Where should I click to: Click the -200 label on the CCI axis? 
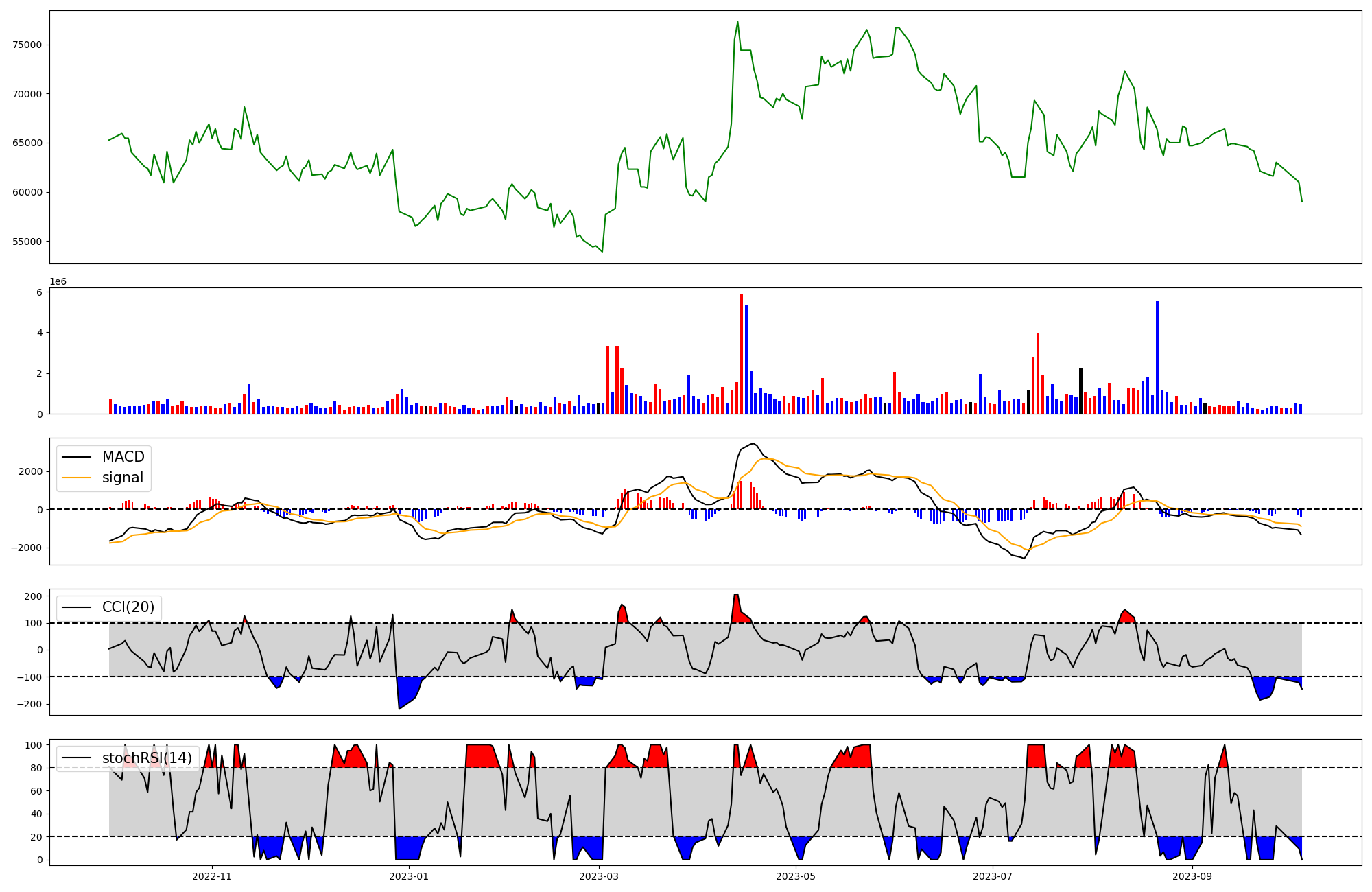point(30,704)
